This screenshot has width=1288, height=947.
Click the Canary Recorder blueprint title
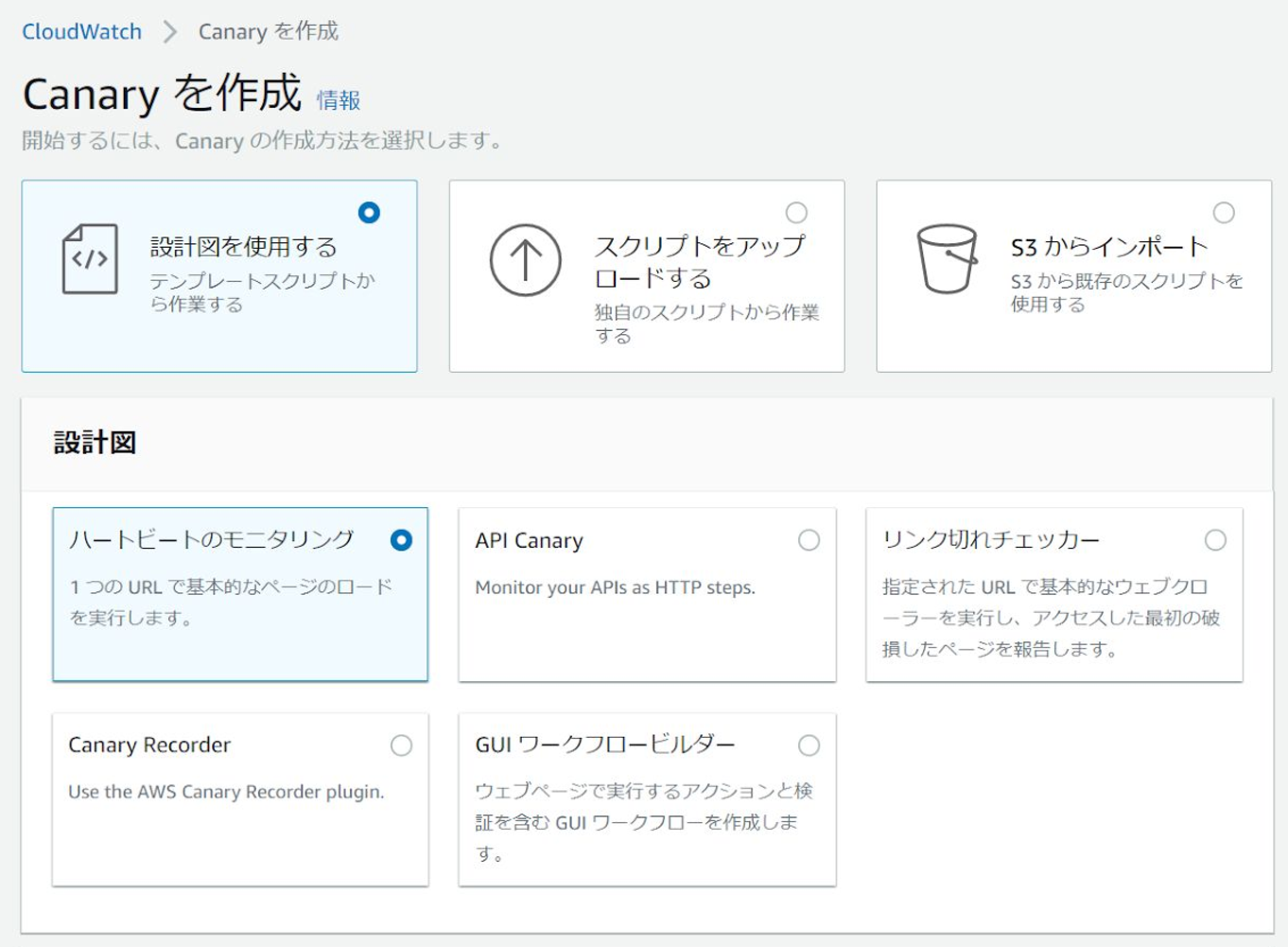149,745
